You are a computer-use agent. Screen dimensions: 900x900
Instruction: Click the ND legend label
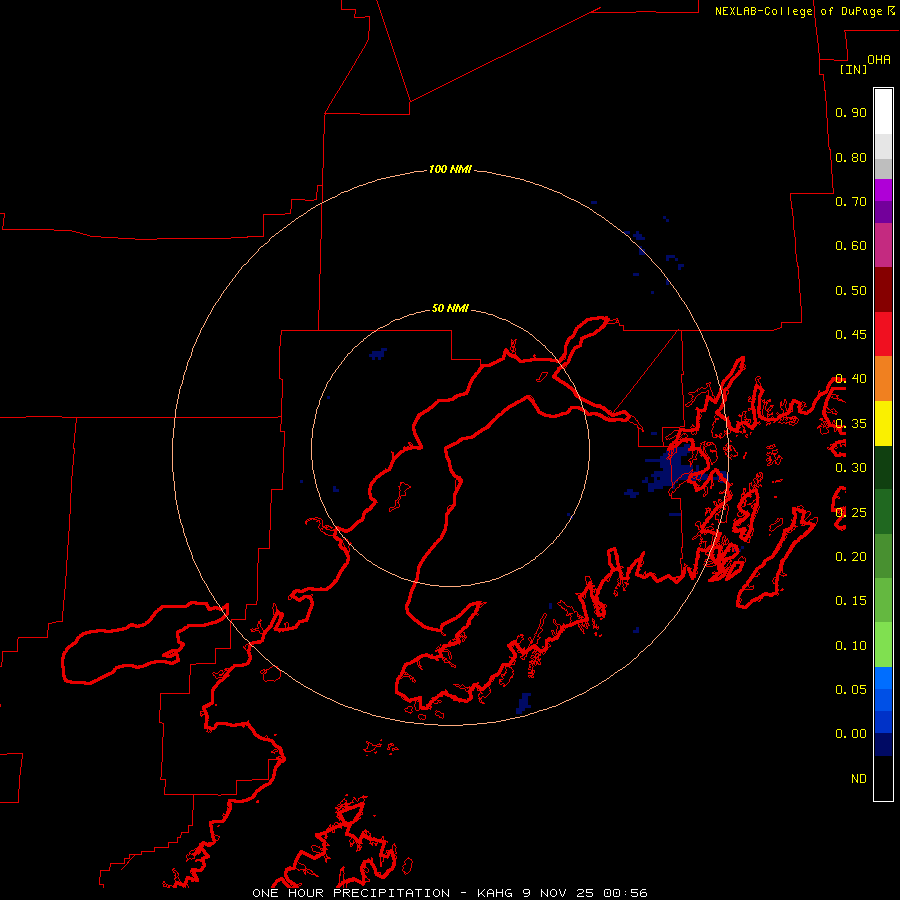(859, 779)
